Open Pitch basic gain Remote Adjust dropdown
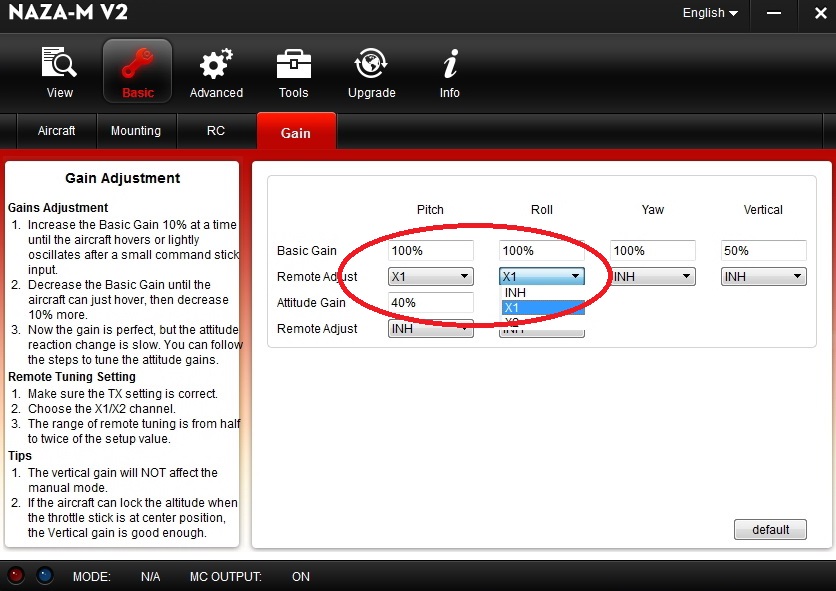The width and height of the screenshot is (836, 591). (x=430, y=276)
